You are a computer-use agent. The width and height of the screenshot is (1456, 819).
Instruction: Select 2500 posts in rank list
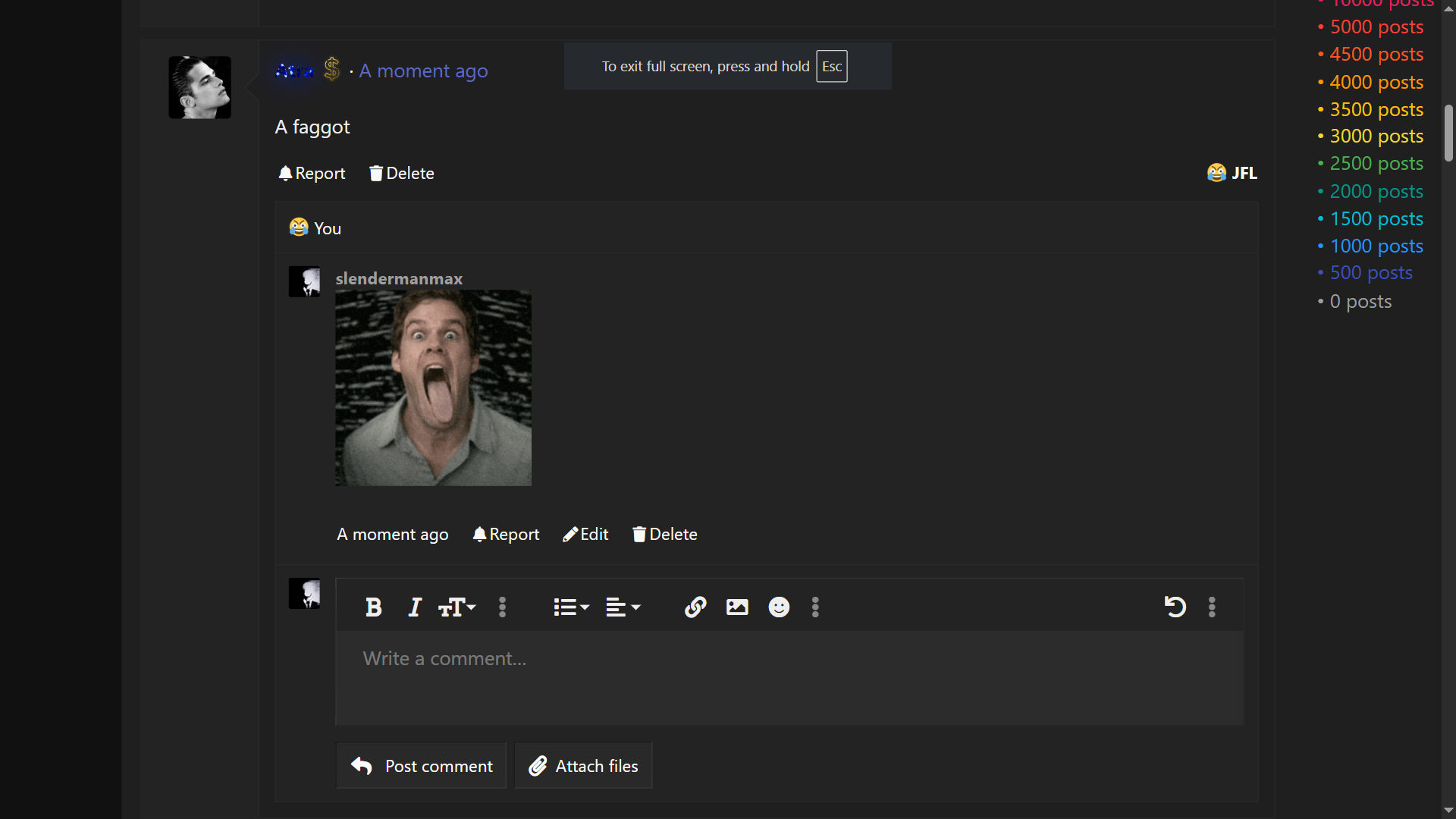click(1376, 164)
